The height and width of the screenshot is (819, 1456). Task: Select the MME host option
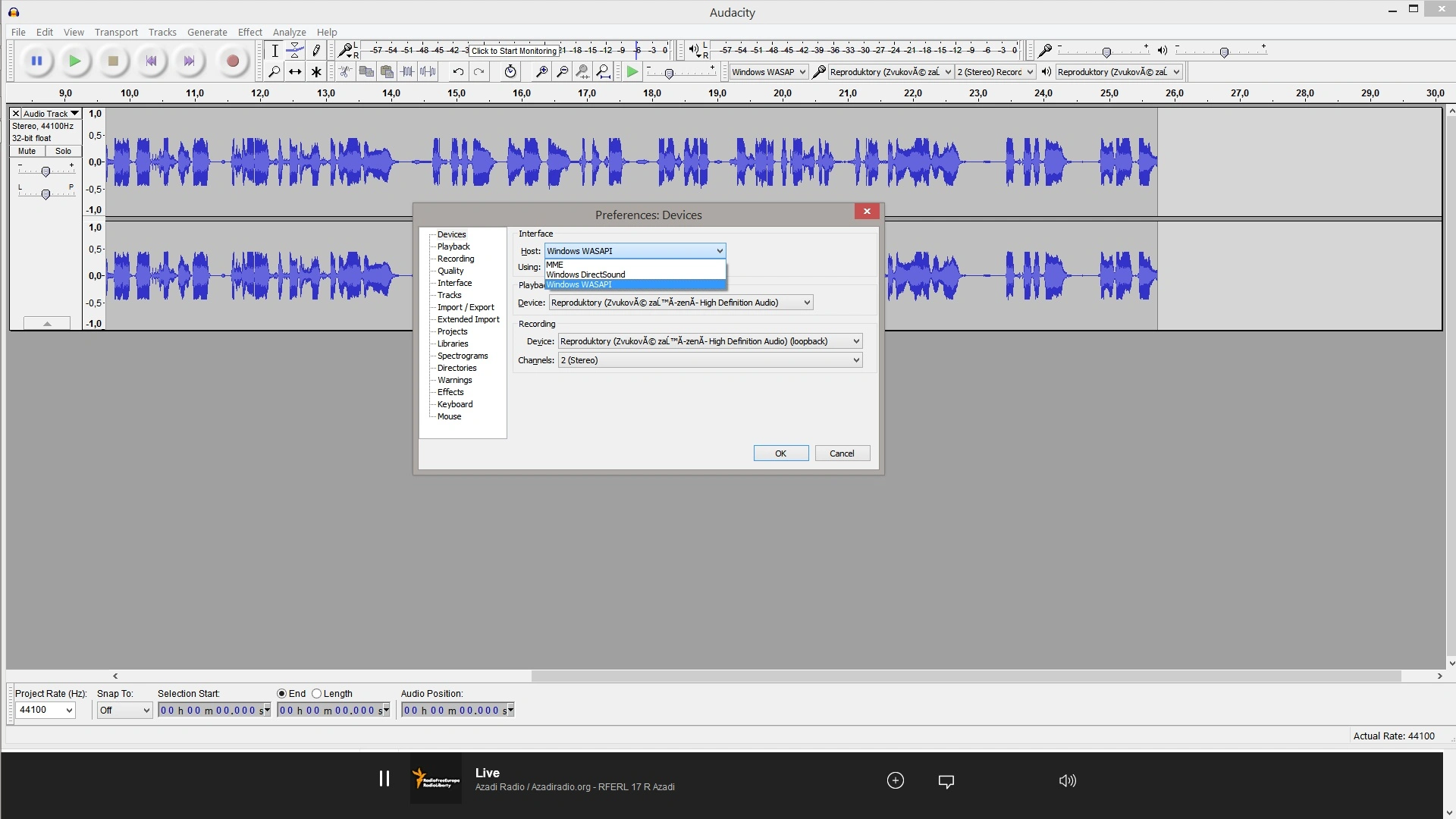click(635, 265)
